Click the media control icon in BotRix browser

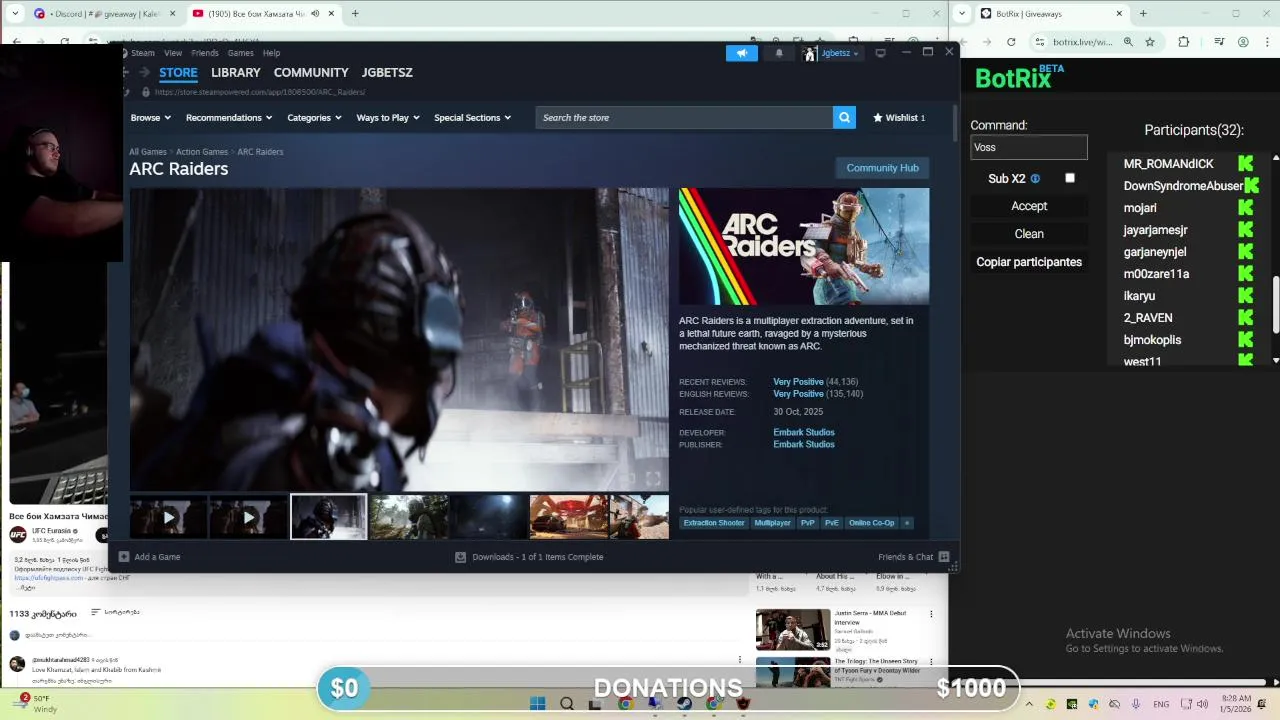pyautogui.click(x=1219, y=42)
